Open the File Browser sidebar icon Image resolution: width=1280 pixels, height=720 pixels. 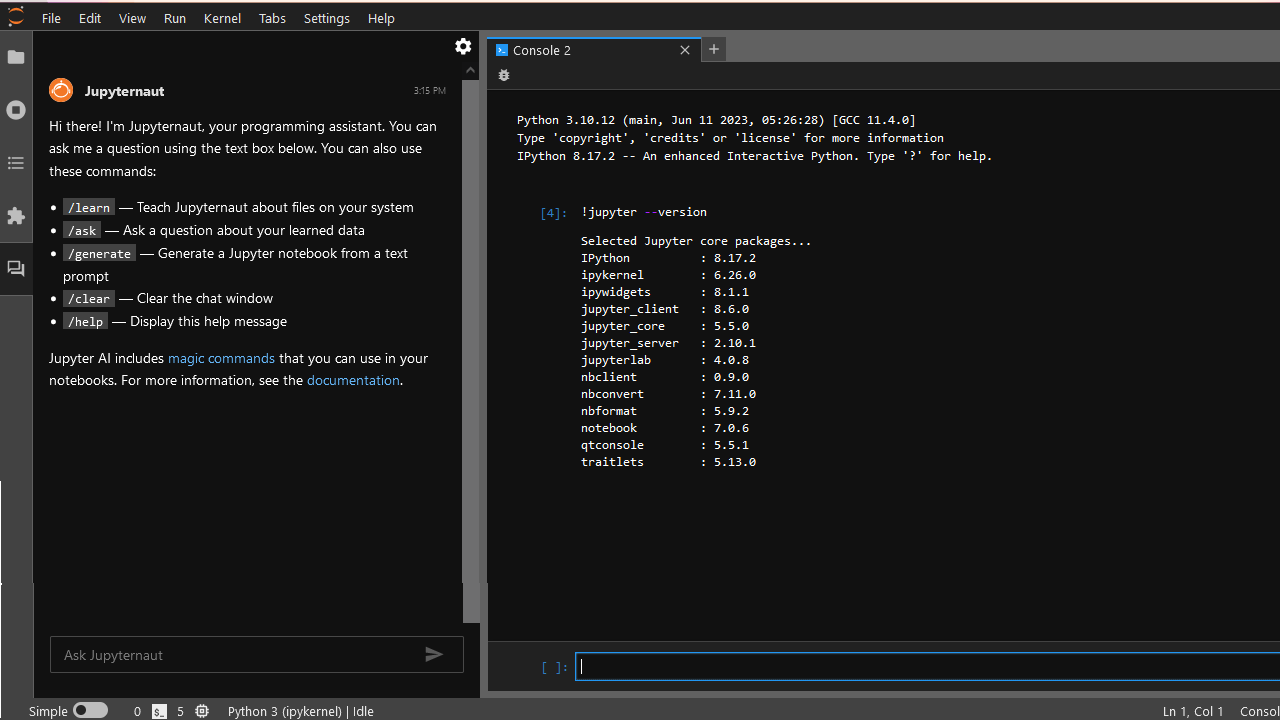pos(16,57)
